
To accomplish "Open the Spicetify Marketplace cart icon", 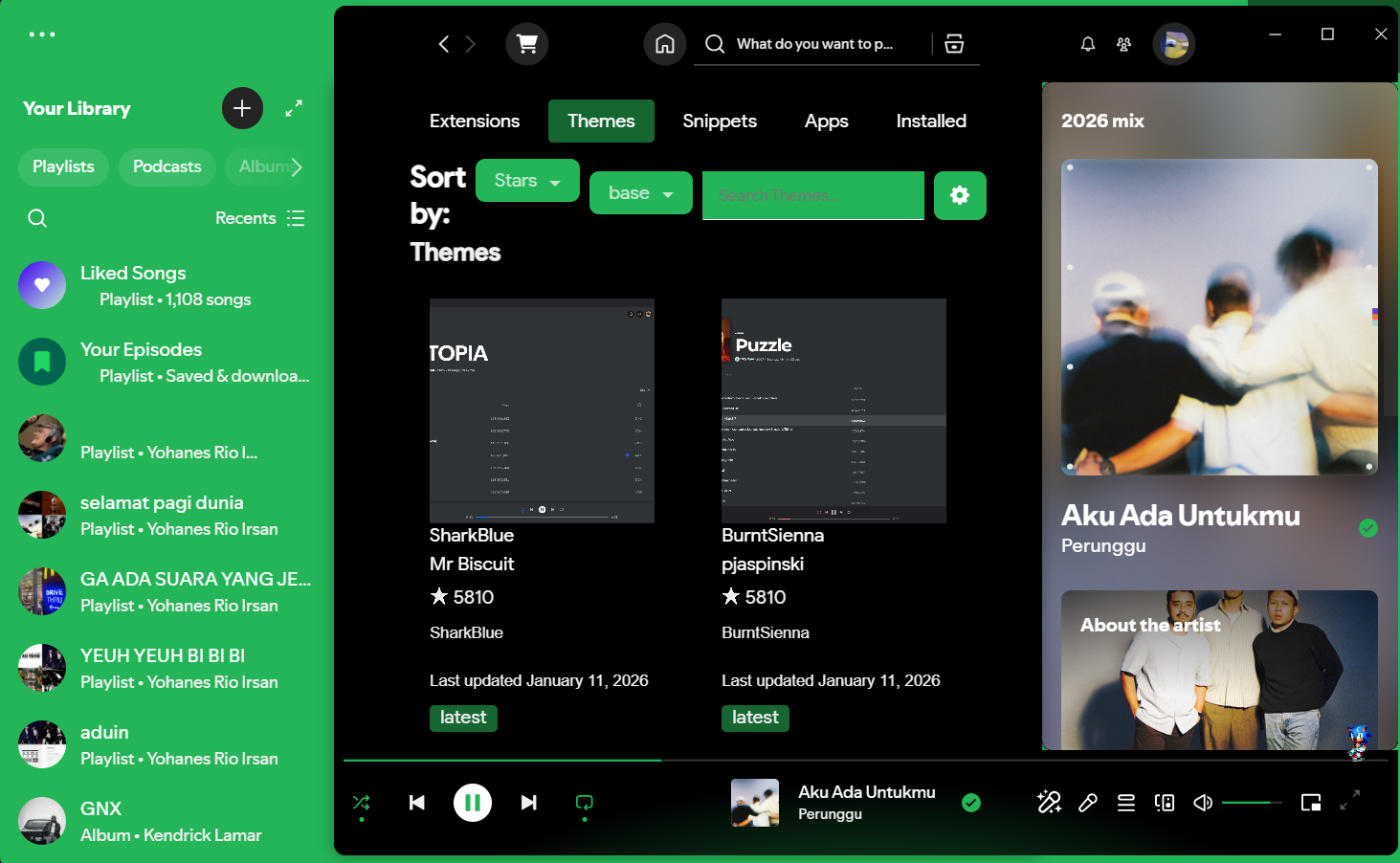I will pyautogui.click(x=526, y=44).
